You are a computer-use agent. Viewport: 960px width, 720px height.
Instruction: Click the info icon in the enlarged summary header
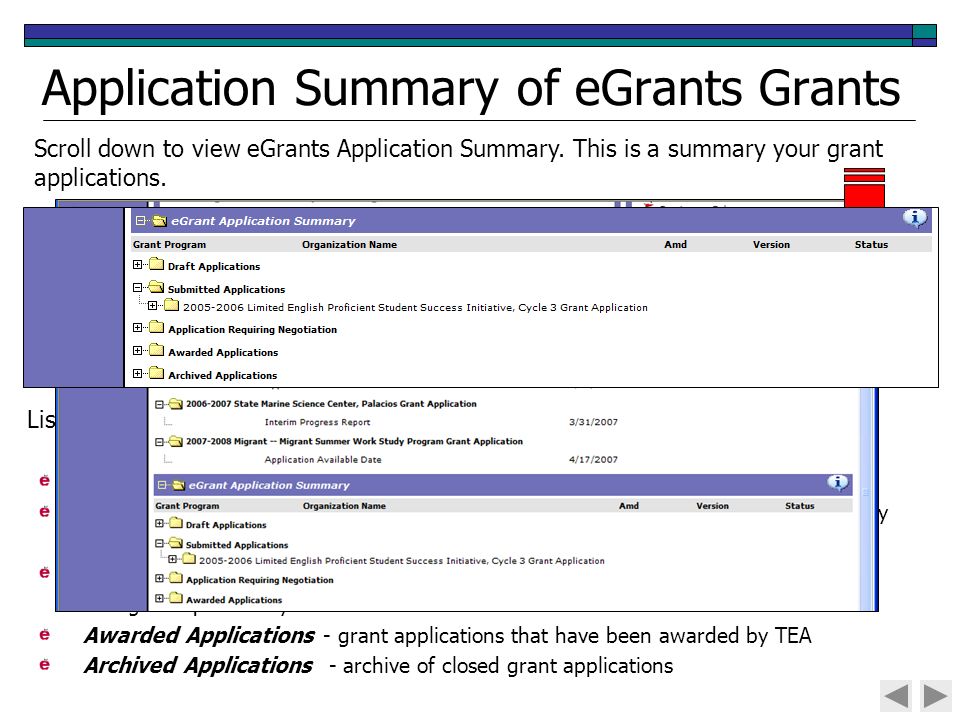point(915,219)
